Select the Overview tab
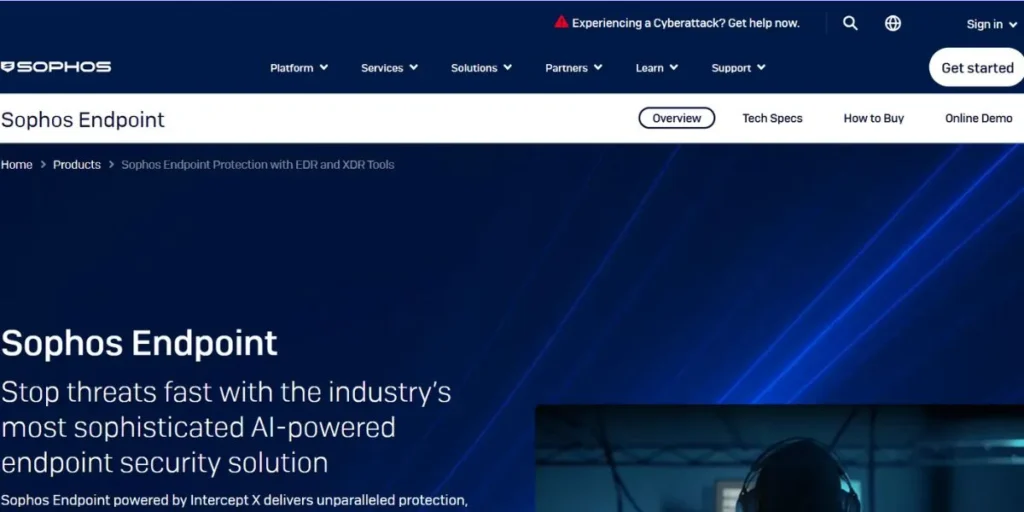Viewport: 1024px width, 512px height. click(677, 118)
